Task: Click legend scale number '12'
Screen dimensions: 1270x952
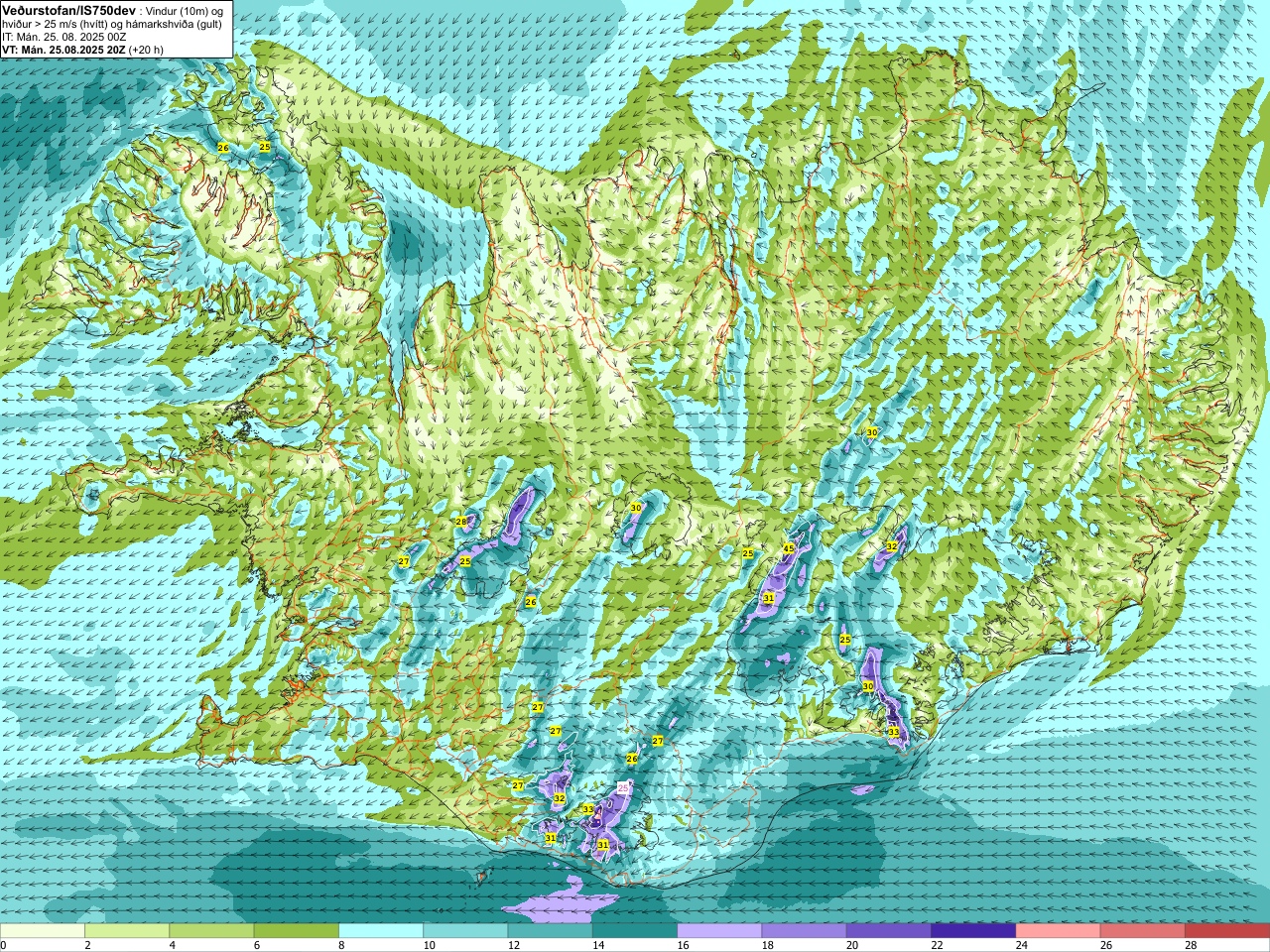Action: [514, 945]
